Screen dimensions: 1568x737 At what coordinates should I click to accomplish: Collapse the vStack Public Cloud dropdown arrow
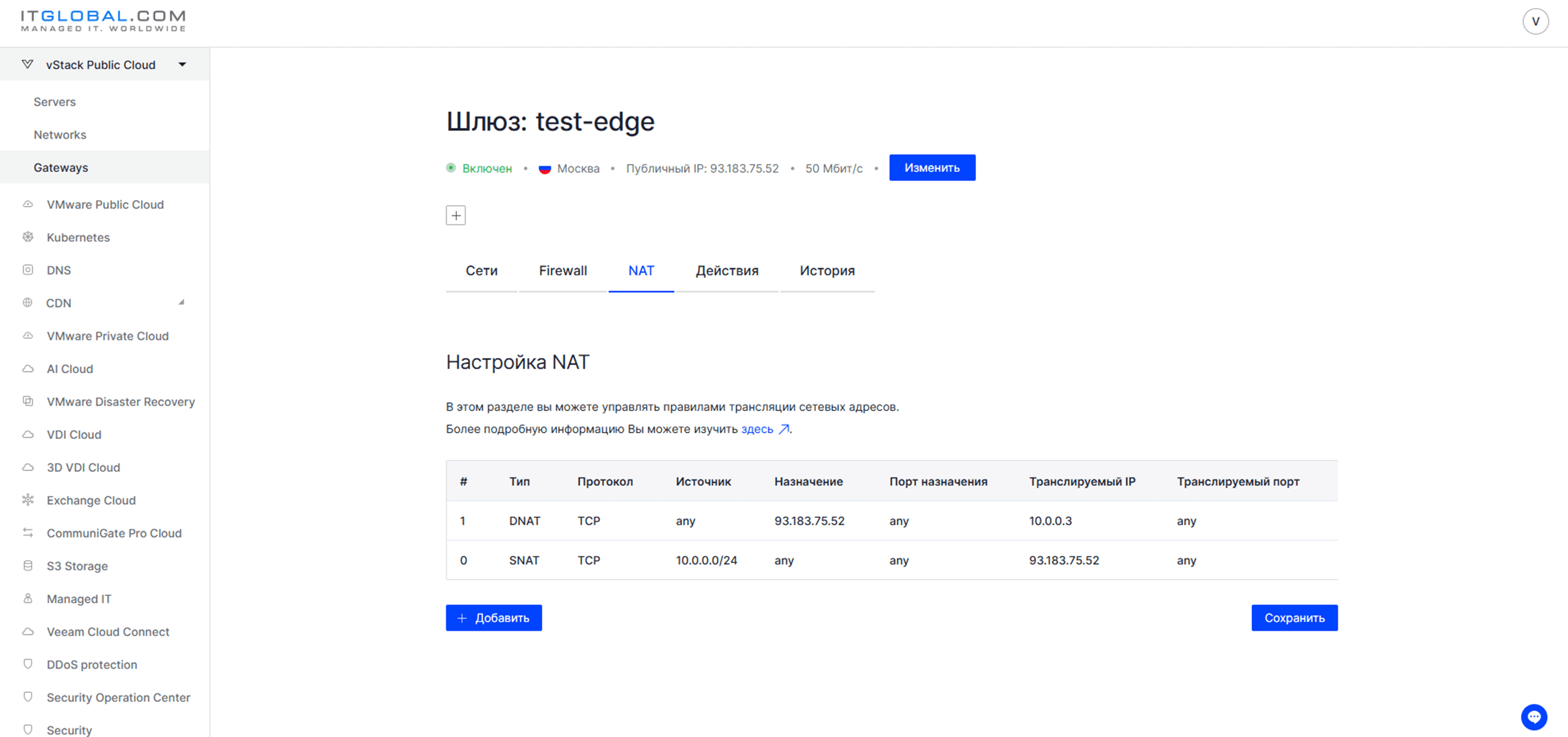tap(182, 65)
